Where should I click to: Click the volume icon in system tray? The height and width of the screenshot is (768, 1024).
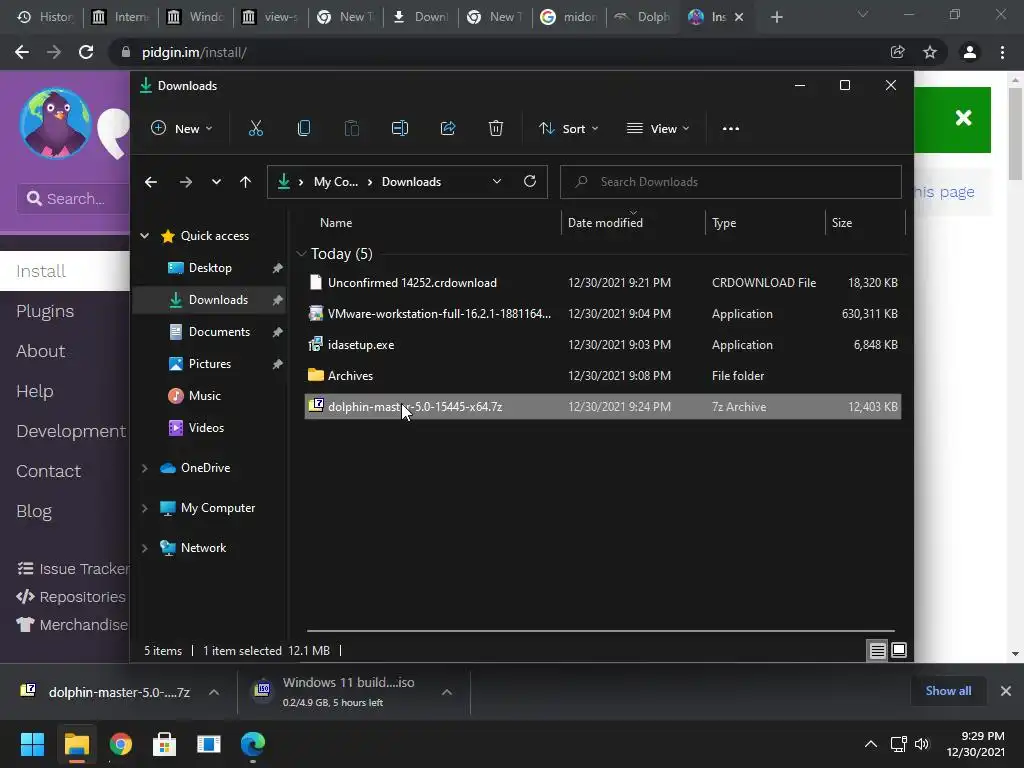[x=921, y=744]
